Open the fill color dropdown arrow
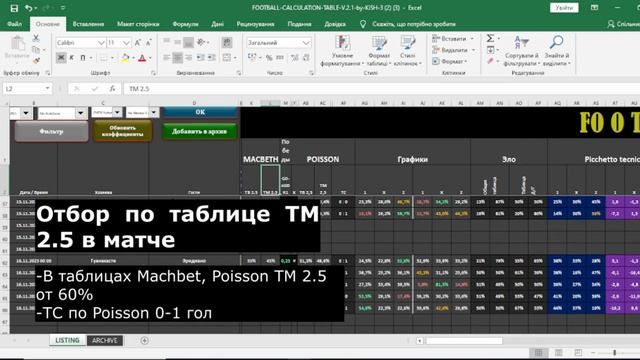 click(133, 58)
